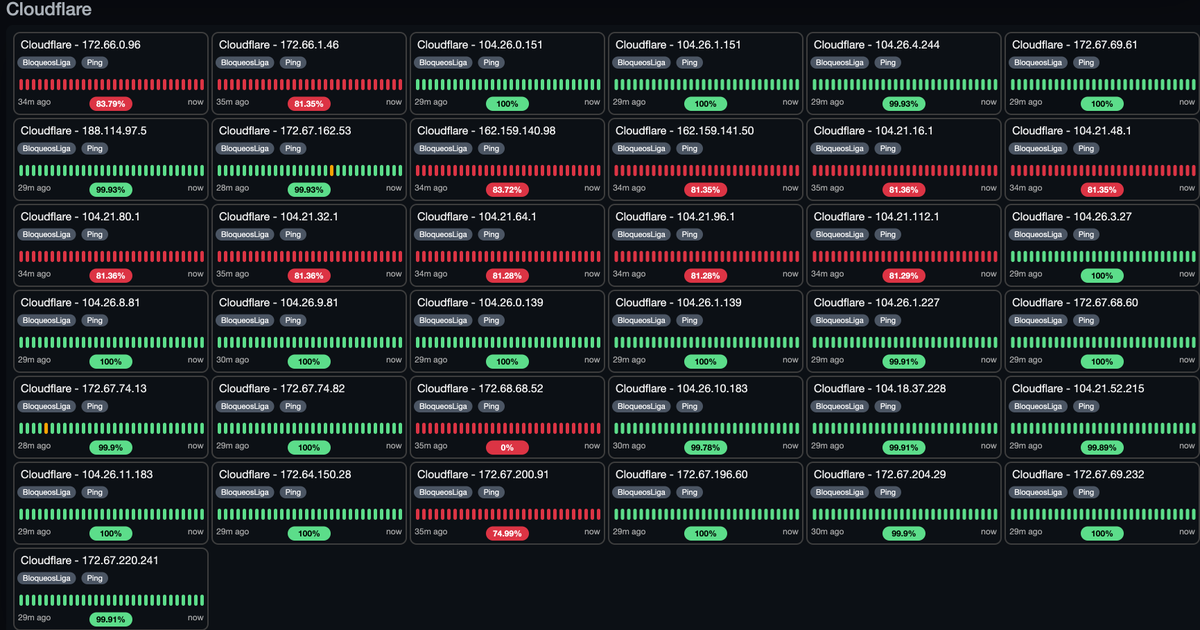
Task: Select the Cloudflare - 104.21.32.1 title
Action: [x=278, y=217]
